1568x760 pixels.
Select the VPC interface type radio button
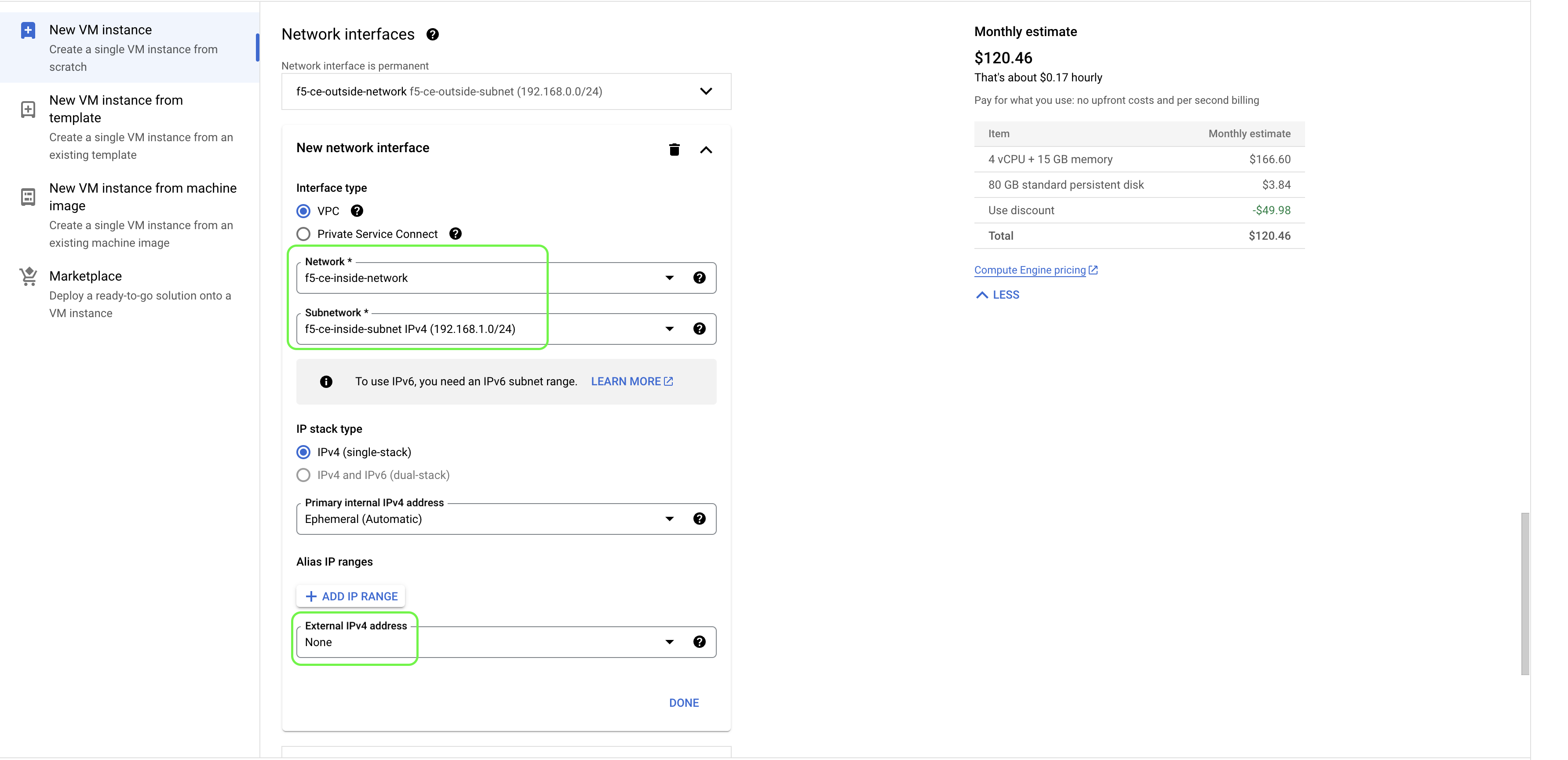click(x=303, y=211)
